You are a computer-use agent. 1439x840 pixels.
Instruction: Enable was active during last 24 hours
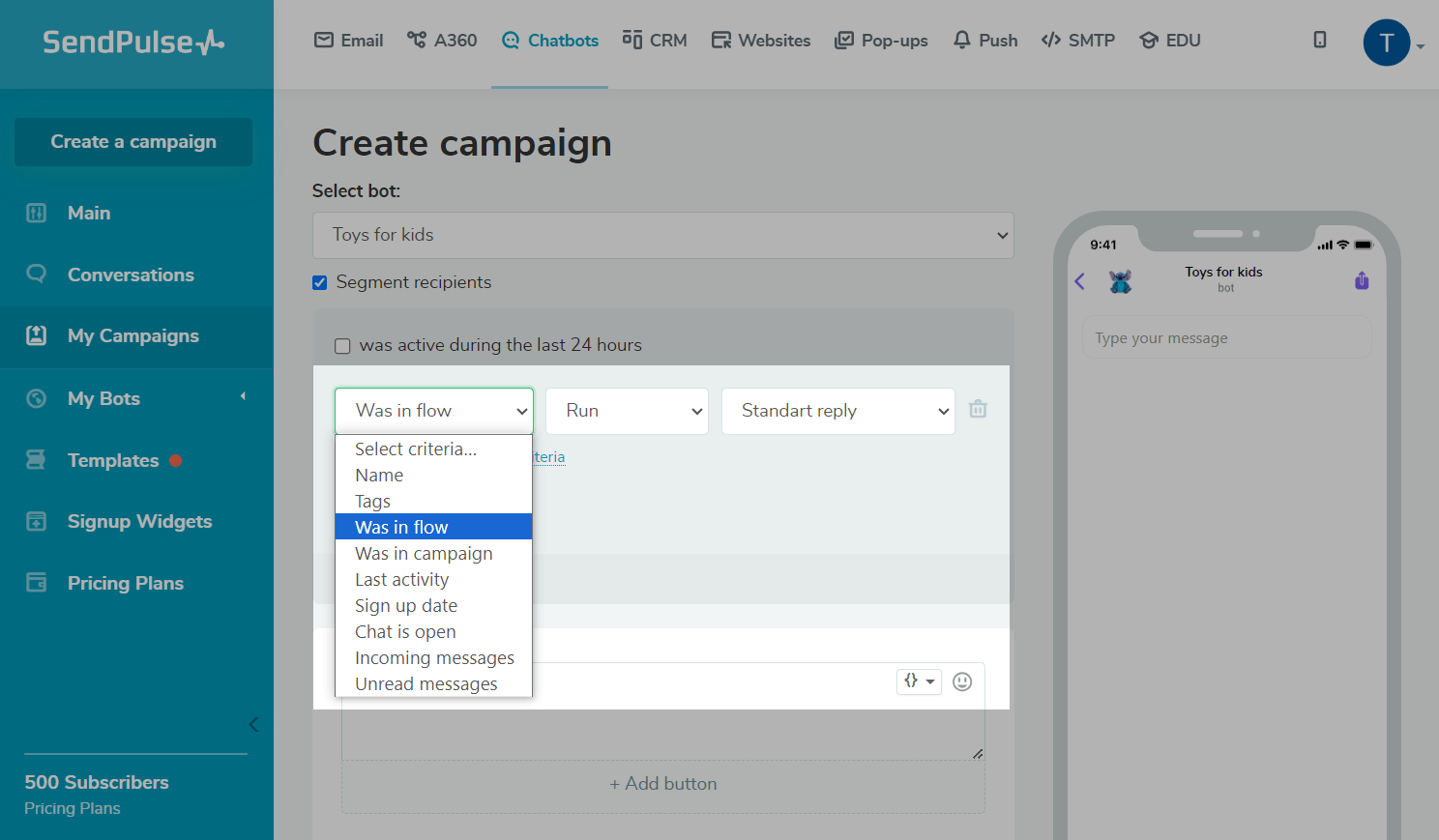point(342,346)
